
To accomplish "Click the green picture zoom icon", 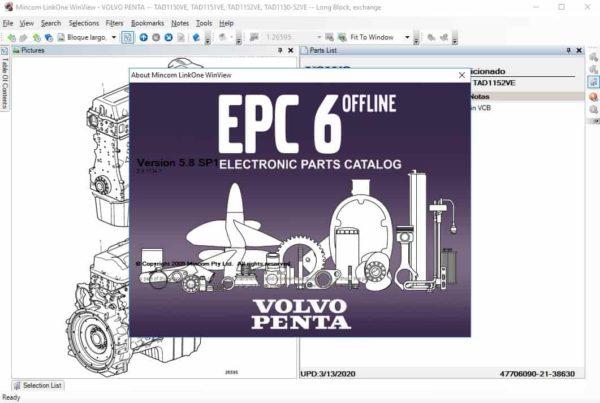I will click(342, 37).
